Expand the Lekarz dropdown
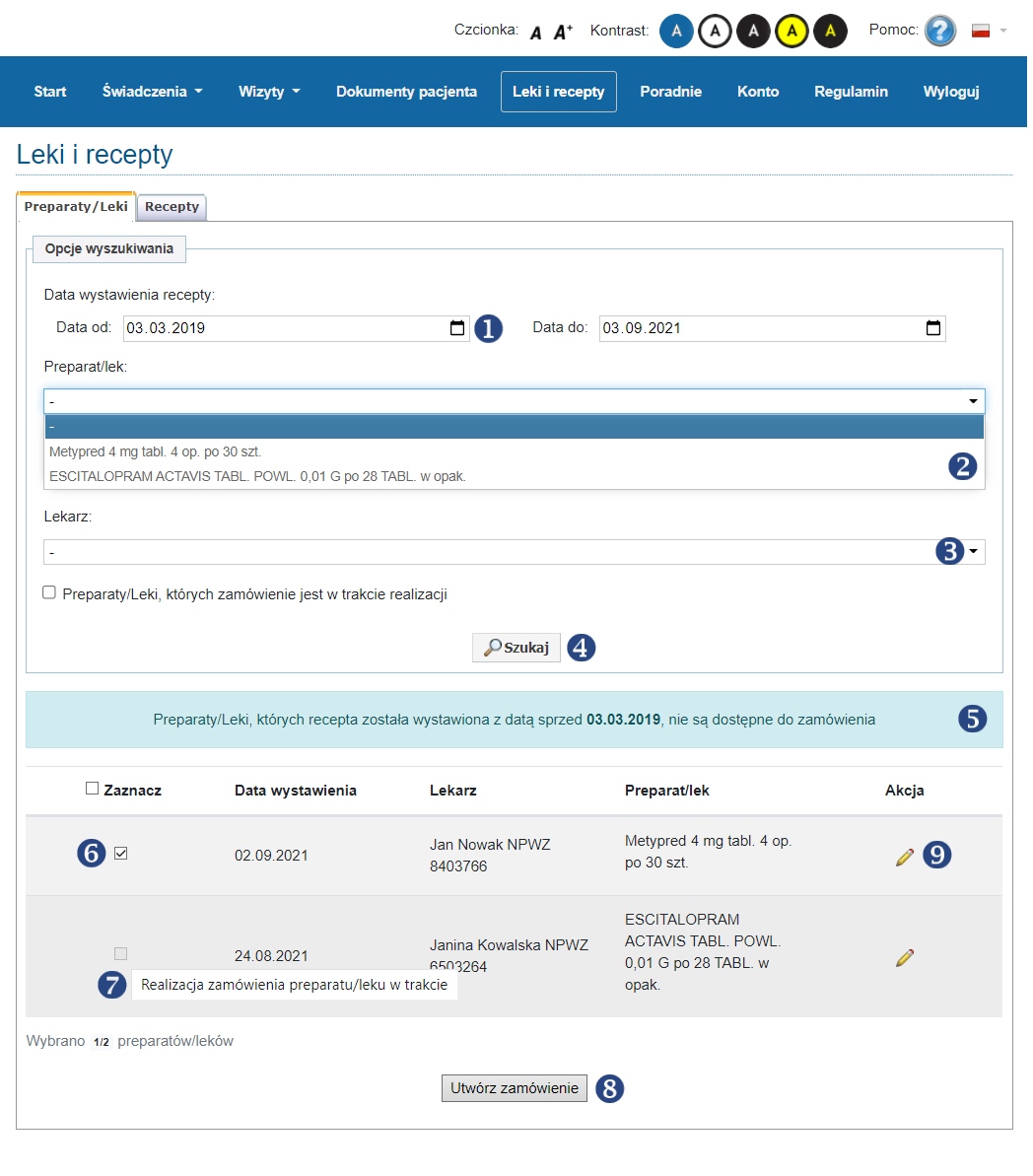The image size is (1033, 1176). (x=973, y=552)
